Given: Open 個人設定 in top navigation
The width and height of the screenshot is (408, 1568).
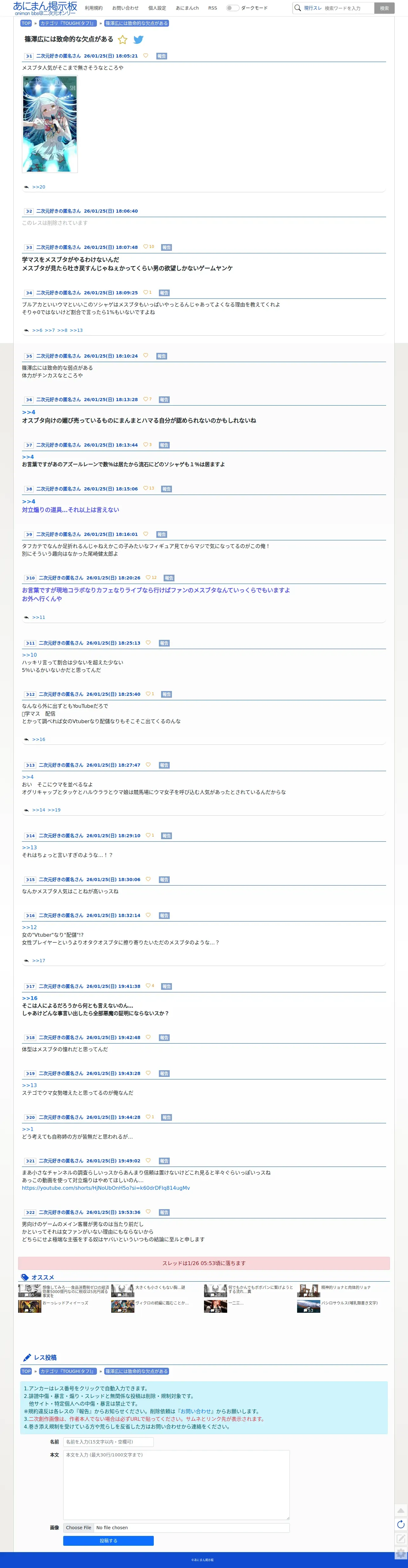Looking at the screenshot, I should [157, 8].
